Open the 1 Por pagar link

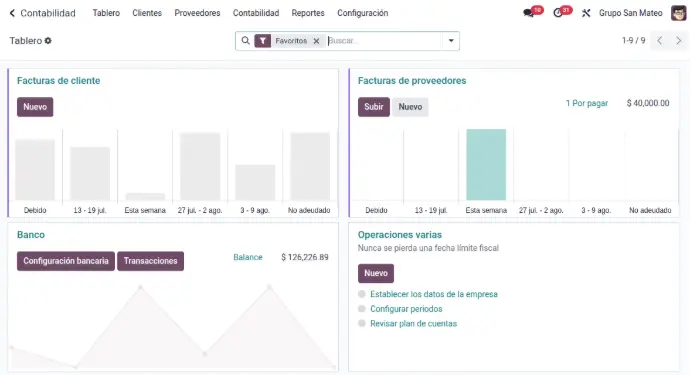pos(587,103)
